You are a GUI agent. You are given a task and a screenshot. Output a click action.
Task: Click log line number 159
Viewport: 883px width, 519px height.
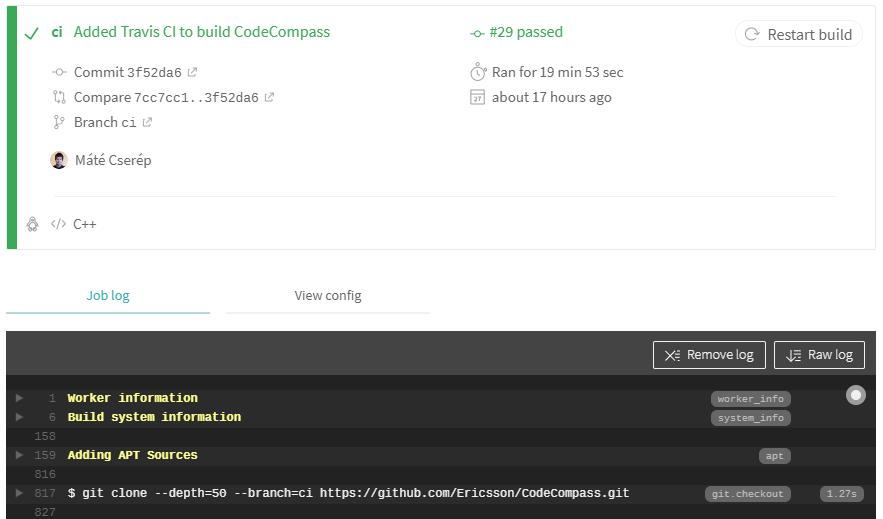pos(44,455)
